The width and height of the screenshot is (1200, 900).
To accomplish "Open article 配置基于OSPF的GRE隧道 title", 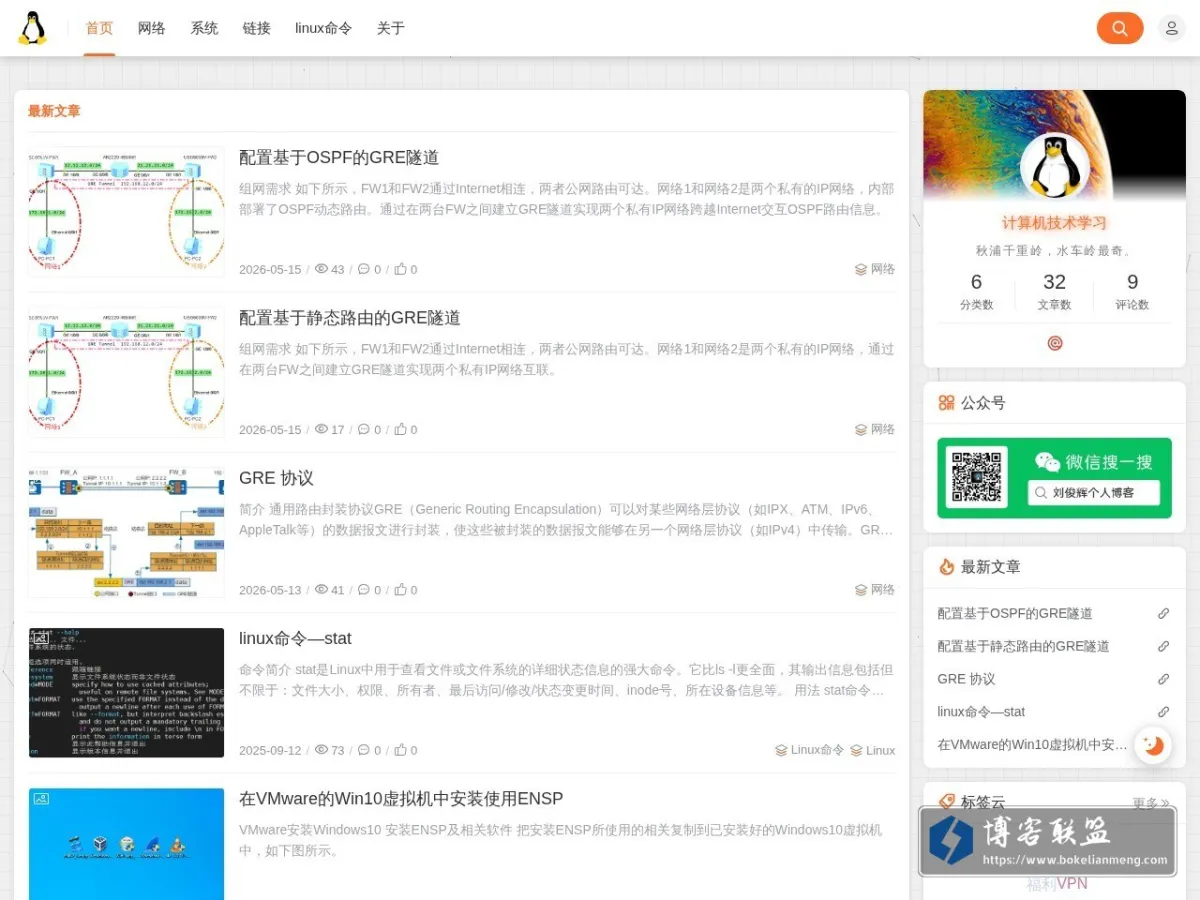I will (x=339, y=157).
